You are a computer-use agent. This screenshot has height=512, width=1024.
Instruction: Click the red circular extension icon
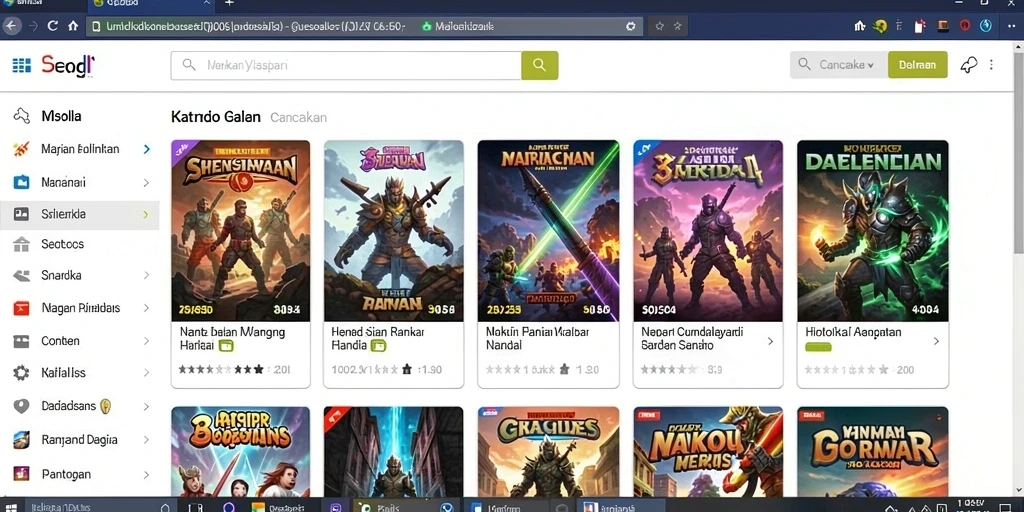[965, 26]
